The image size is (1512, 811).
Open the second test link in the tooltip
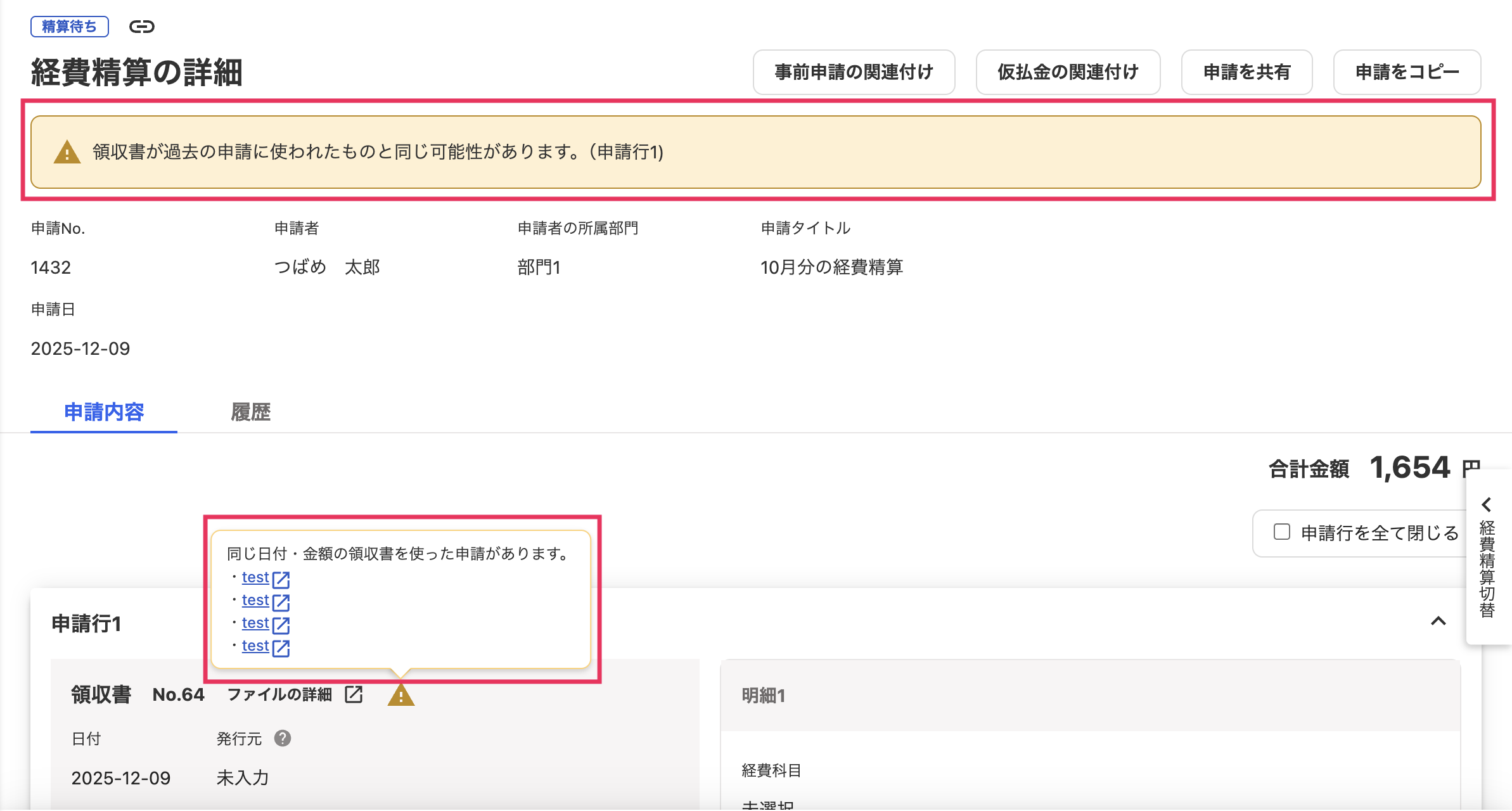coord(255,600)
